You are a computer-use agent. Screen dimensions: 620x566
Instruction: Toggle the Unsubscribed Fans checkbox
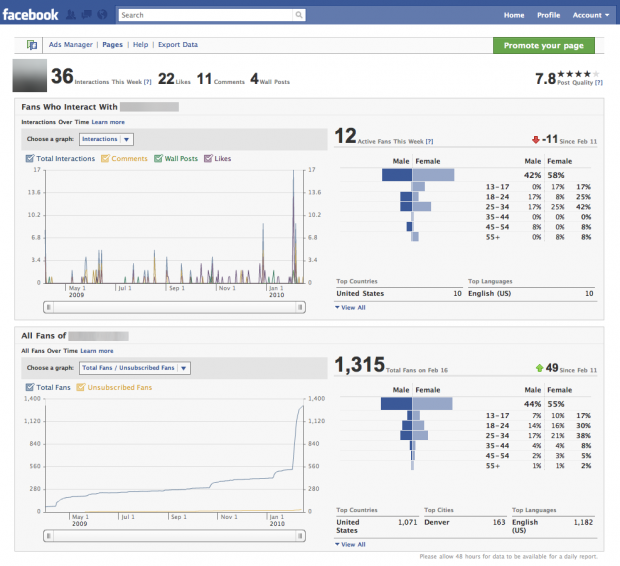(81, 387)
